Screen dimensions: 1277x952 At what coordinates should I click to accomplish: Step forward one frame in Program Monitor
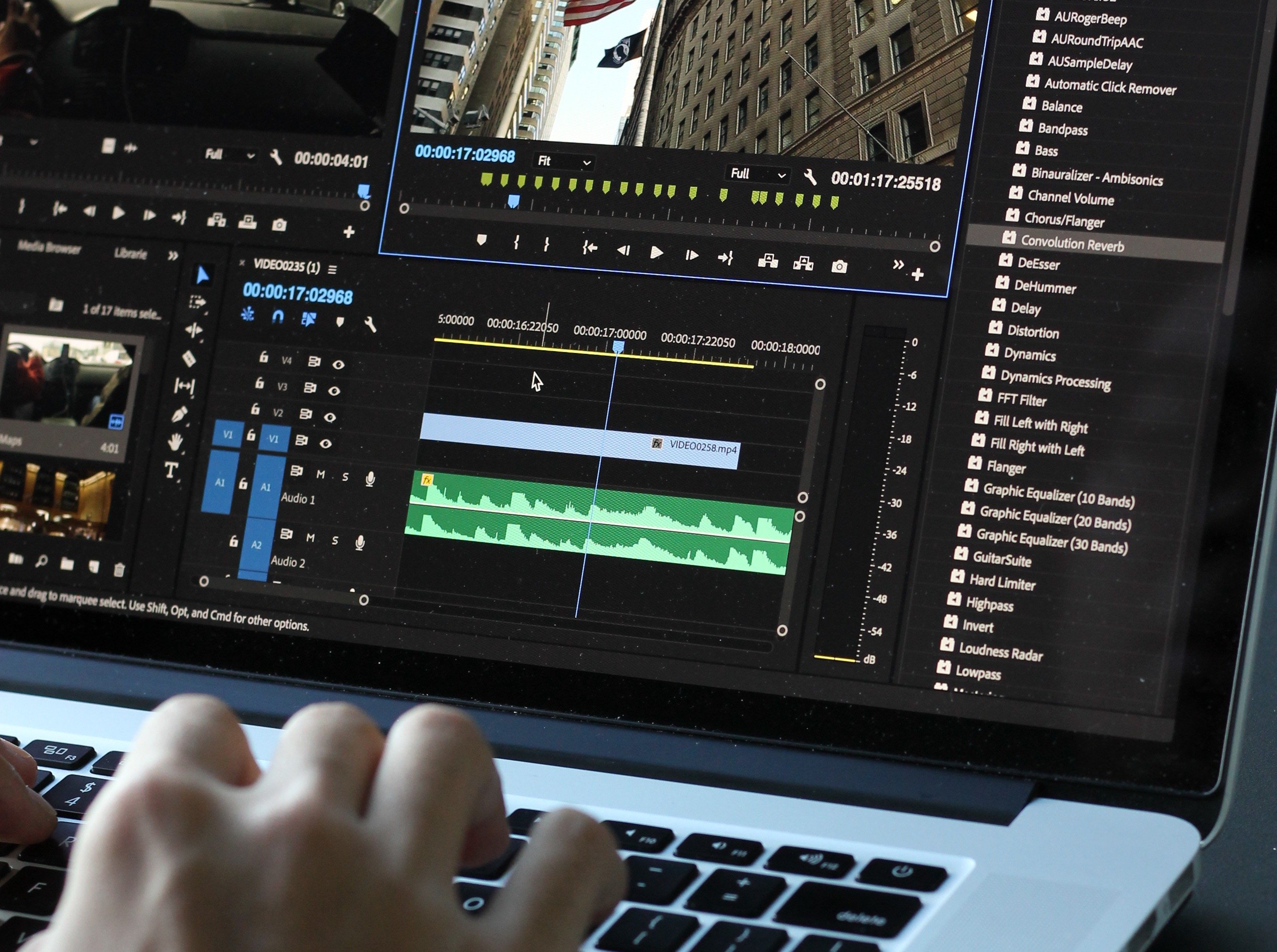[x=692, y=255]
